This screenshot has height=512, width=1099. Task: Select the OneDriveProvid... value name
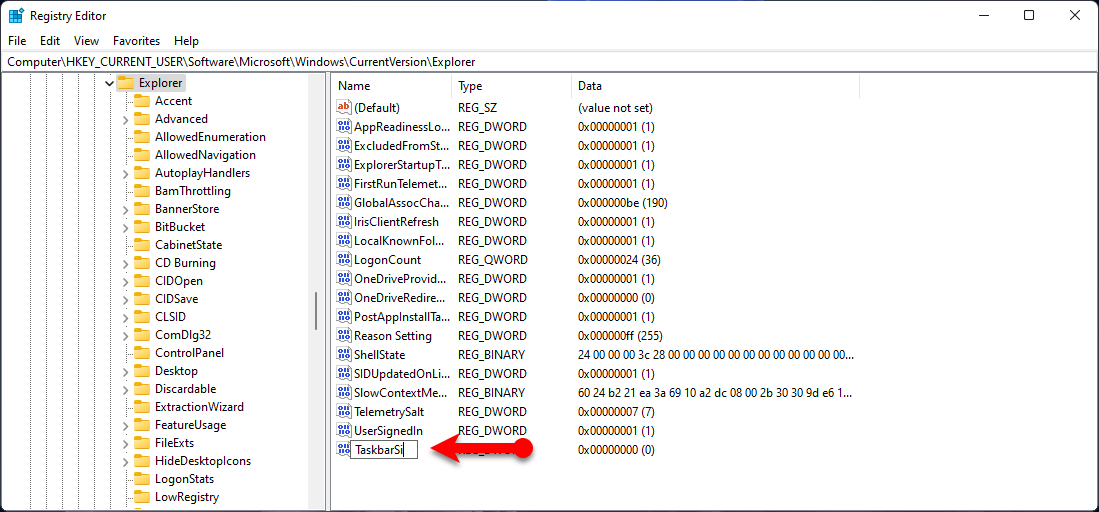pos(402,278)
